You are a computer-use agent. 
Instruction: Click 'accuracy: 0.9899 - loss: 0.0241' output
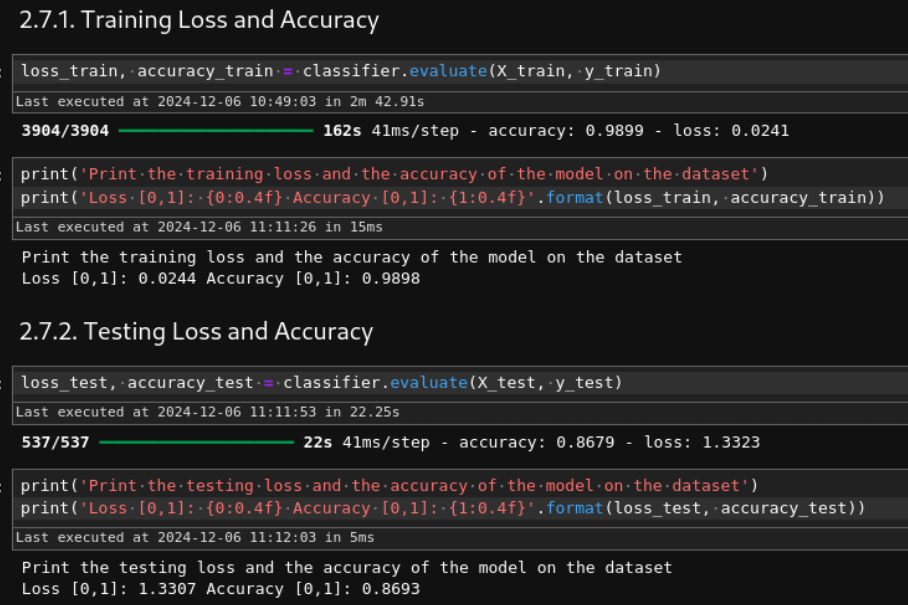[639, 131]
